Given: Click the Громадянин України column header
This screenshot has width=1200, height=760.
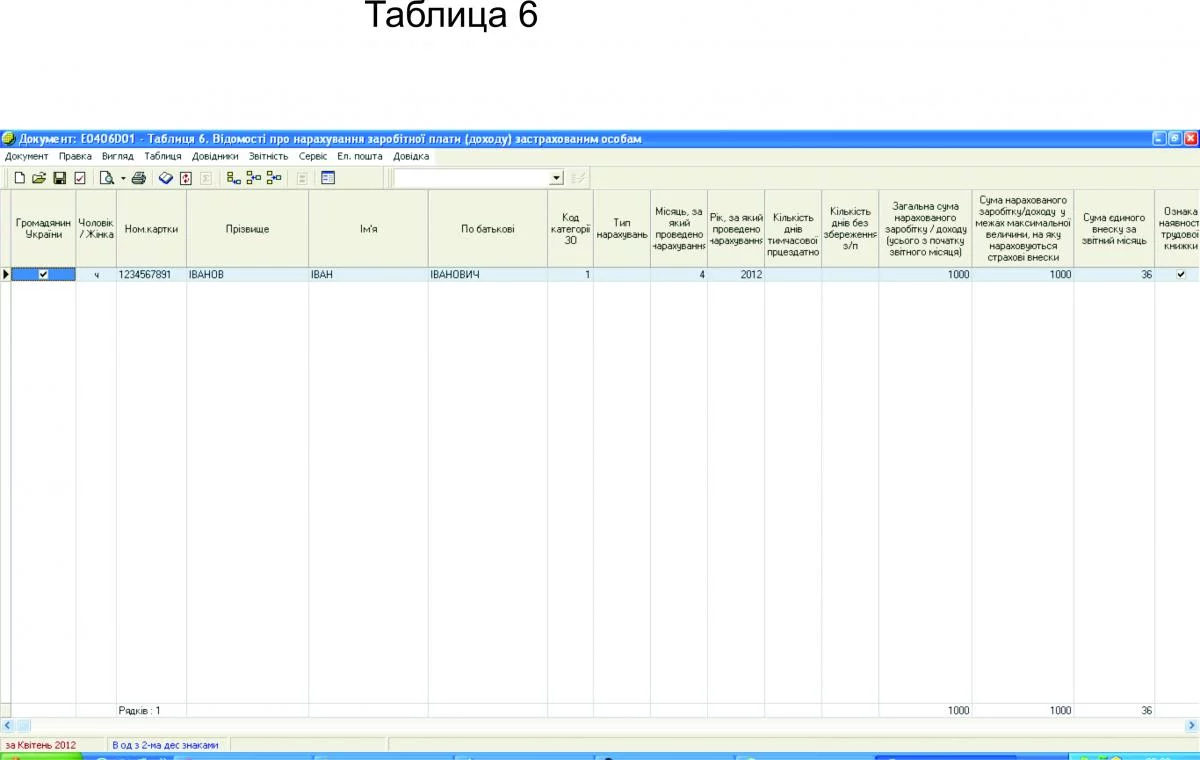Looking at the screenshot, I should (x=44, y=229).
